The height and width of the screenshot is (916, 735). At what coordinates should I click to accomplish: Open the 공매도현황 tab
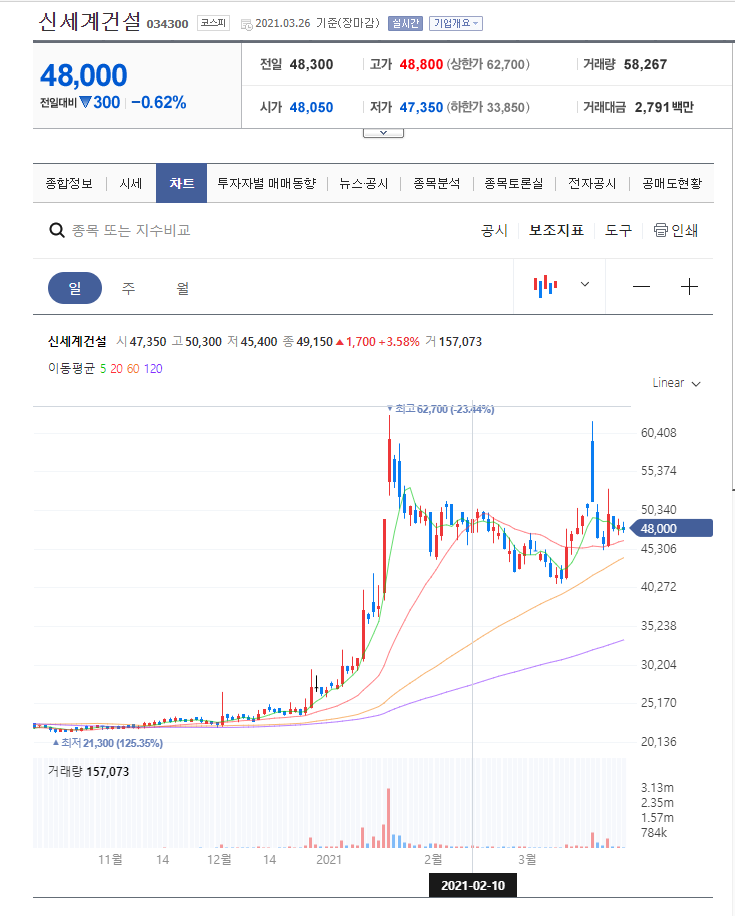[x=671, y=183]
